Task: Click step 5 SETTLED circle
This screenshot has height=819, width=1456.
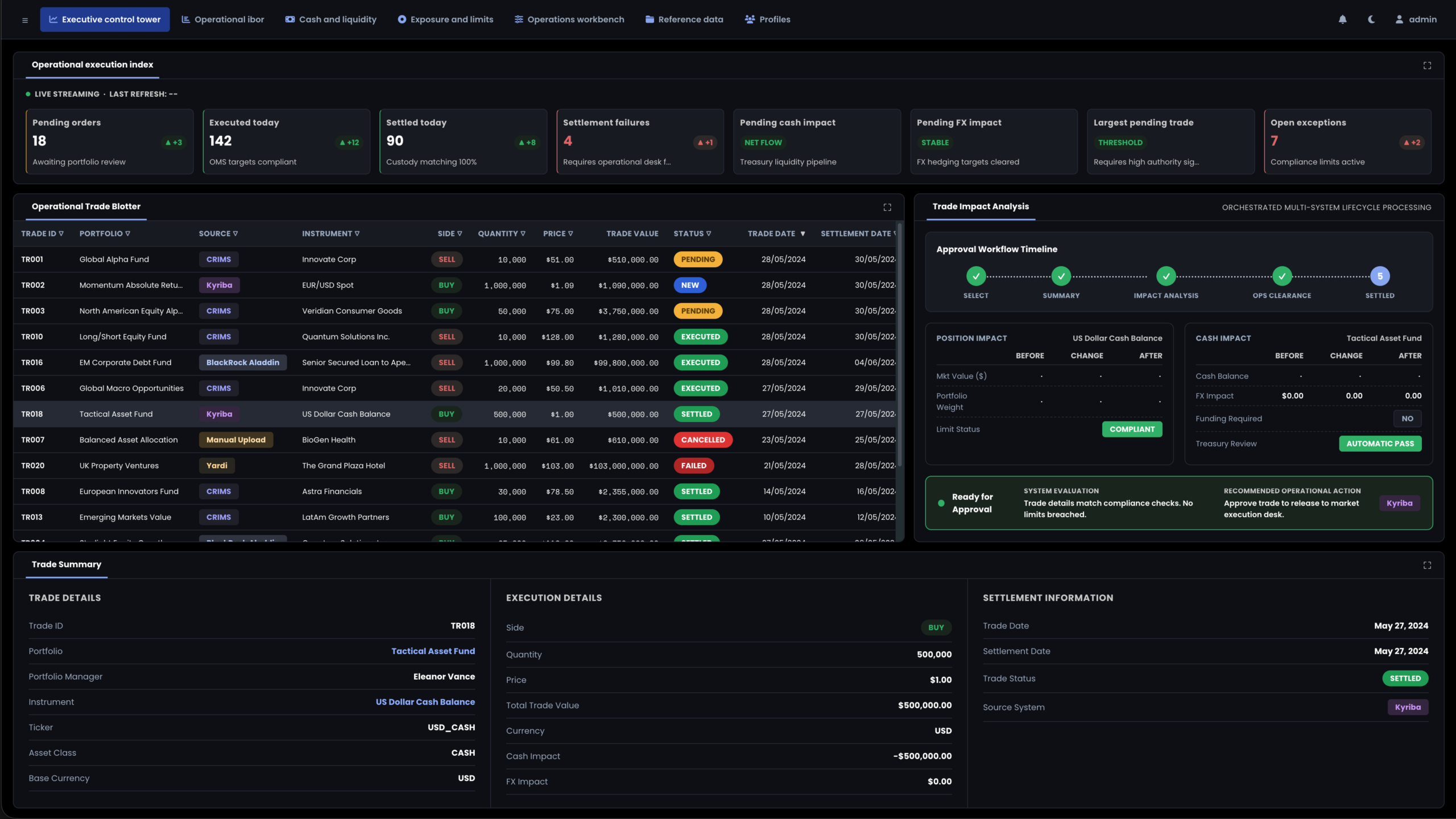Action: 1380,276
